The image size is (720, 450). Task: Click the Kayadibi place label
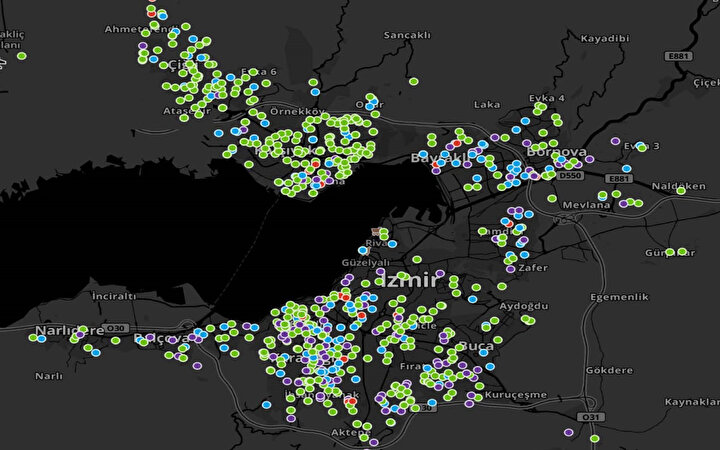click(x=604, y=39)
